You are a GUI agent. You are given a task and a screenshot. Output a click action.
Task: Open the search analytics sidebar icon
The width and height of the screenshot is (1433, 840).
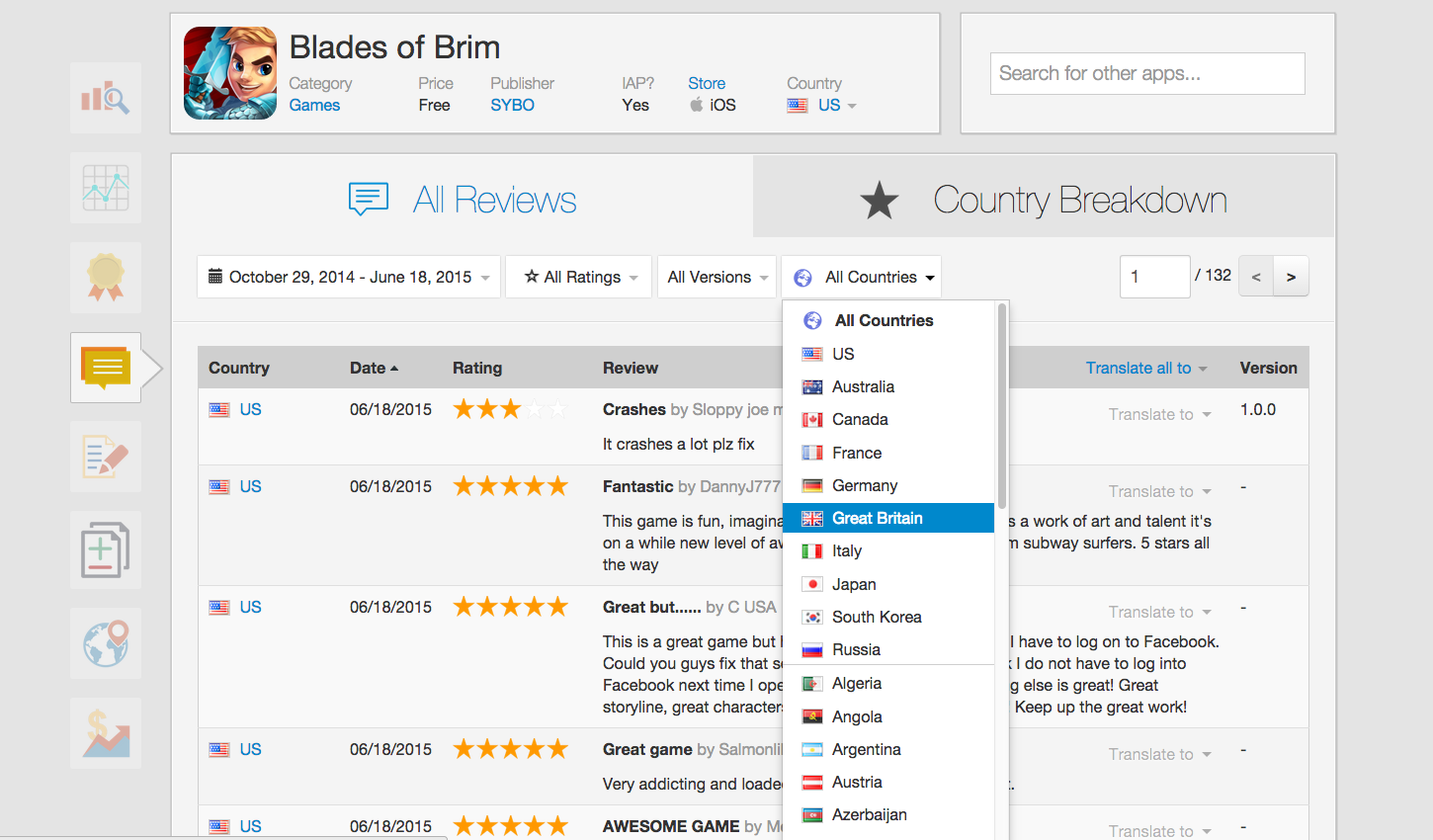click(x=106, y=98)
